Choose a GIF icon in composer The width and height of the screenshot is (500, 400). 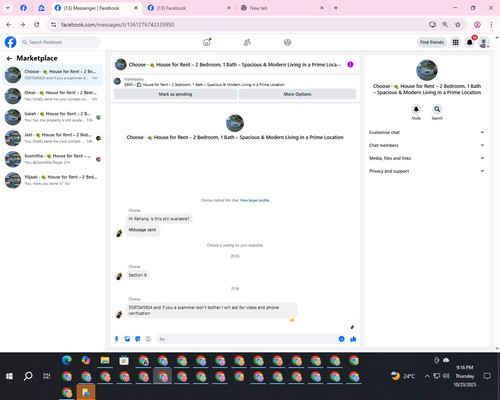click(x=148, y=339)
